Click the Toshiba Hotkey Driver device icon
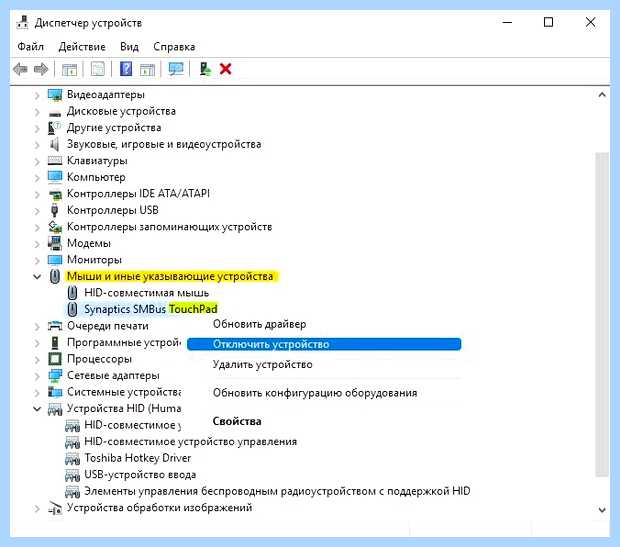Image resolution: width=620 pixels, height=547 pixels. 72,459
